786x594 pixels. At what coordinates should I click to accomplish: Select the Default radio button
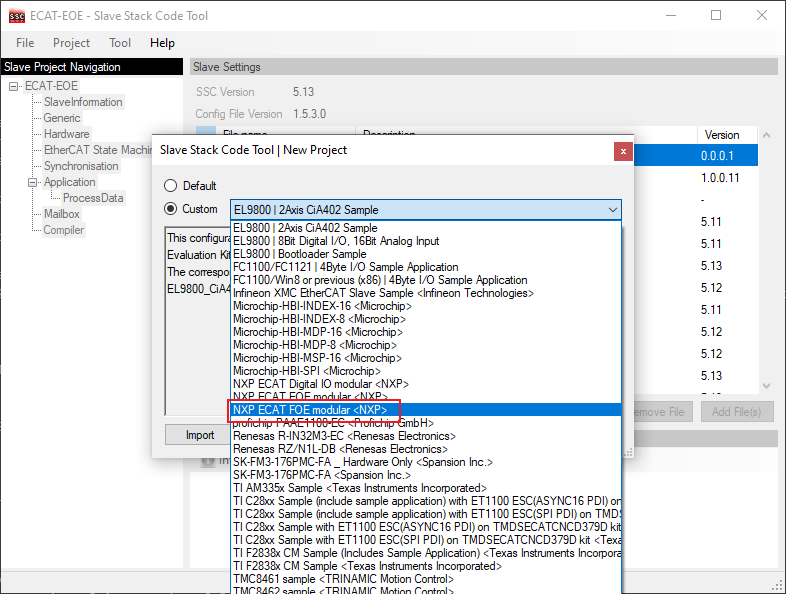click(x=170, y=186)
